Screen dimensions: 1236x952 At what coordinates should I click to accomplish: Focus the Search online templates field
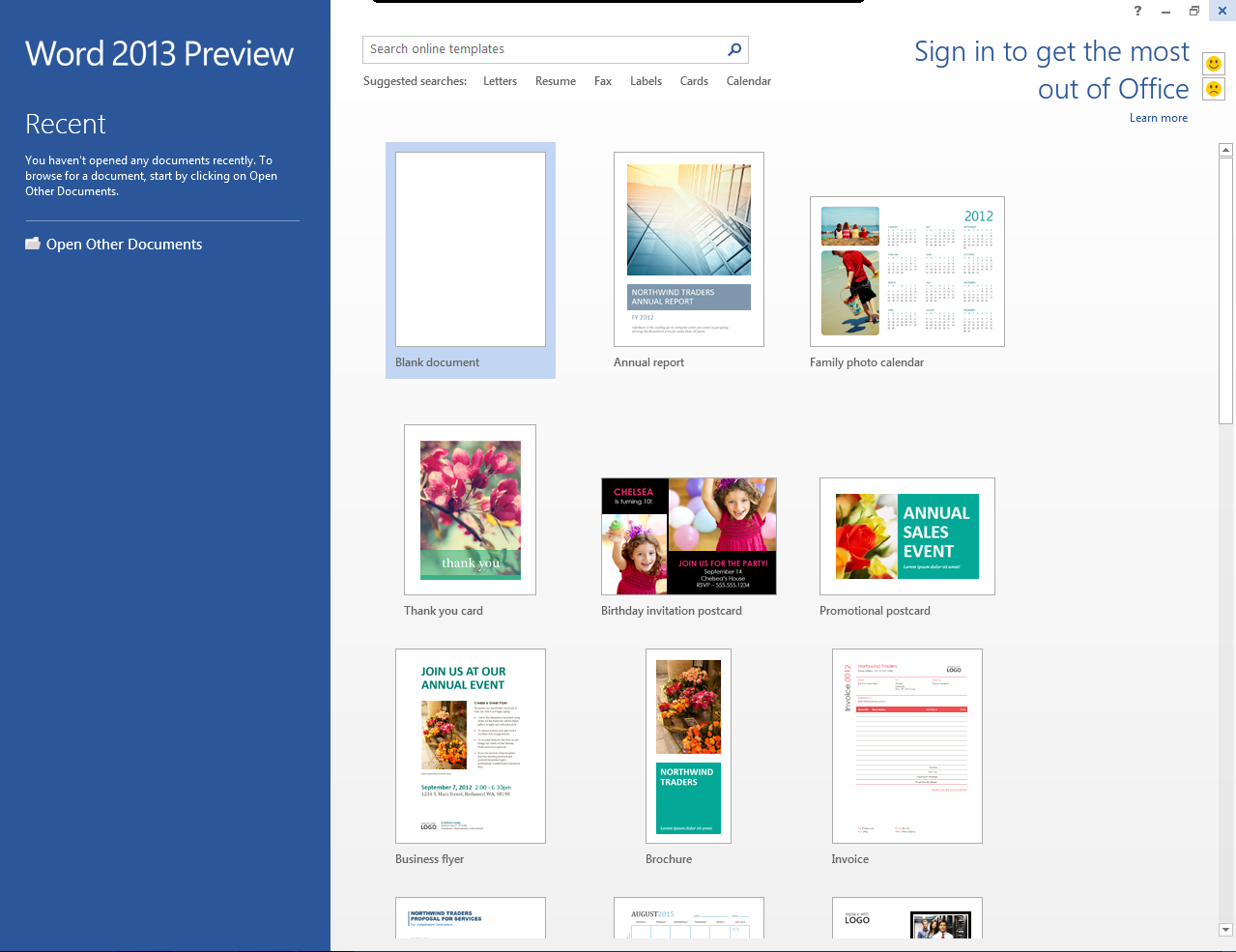click(555, 49)
